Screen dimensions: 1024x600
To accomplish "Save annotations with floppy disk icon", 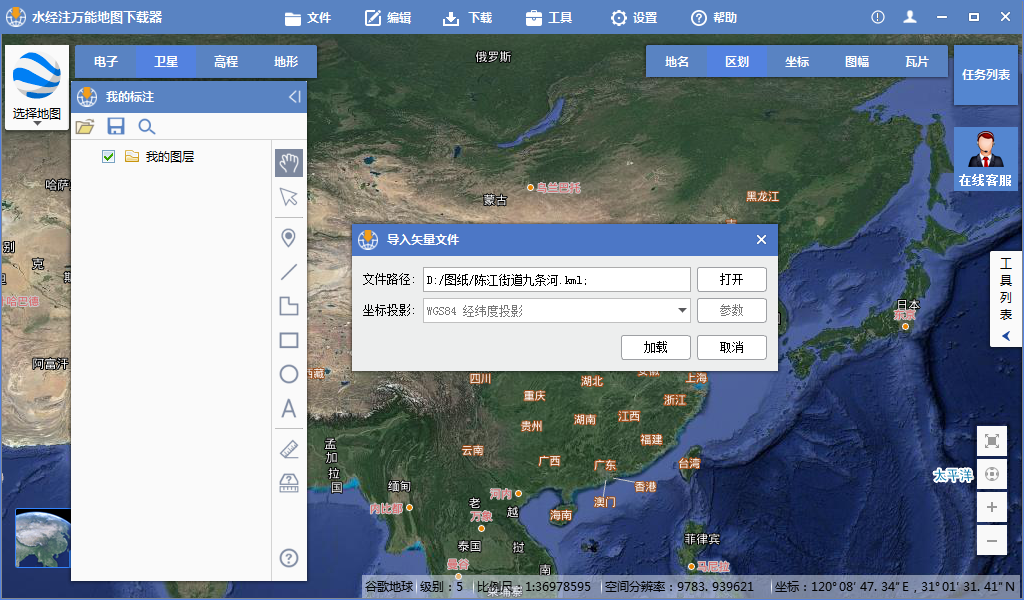I will click(x=116, y=127).
